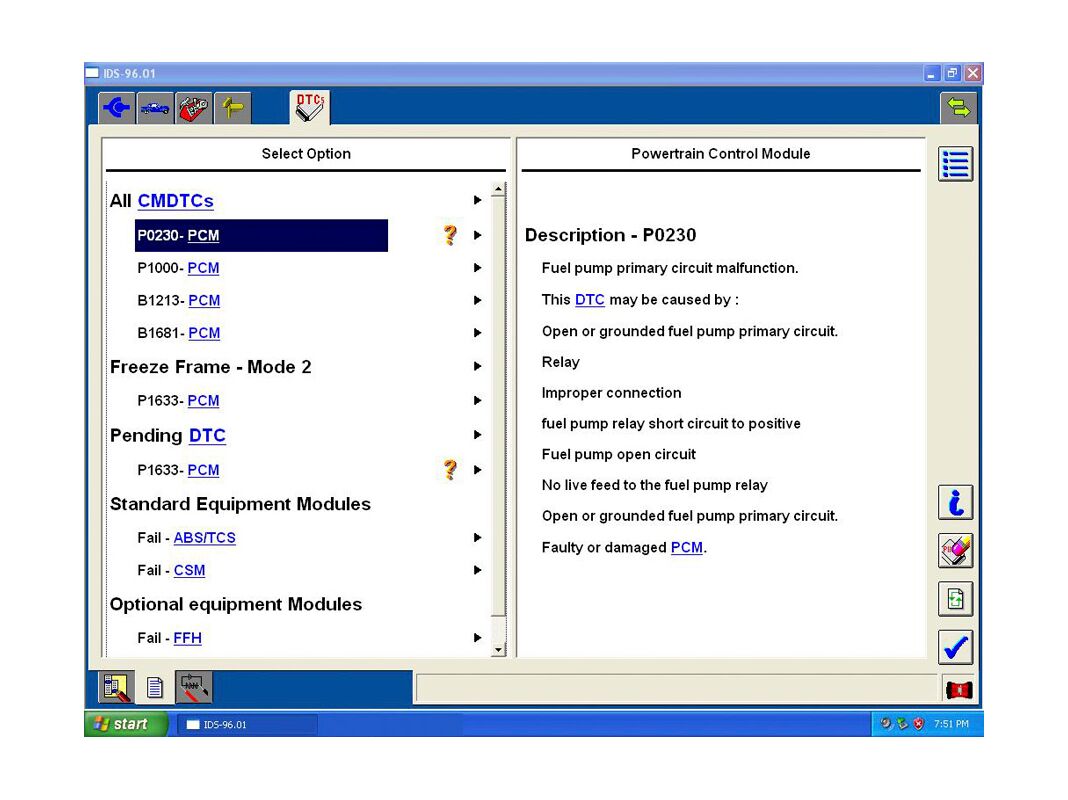This screenshot has width=1068, height=800.
Task: Open the red manual icon at bottom right
Action: pyautogui.click(x=957, y=689)
